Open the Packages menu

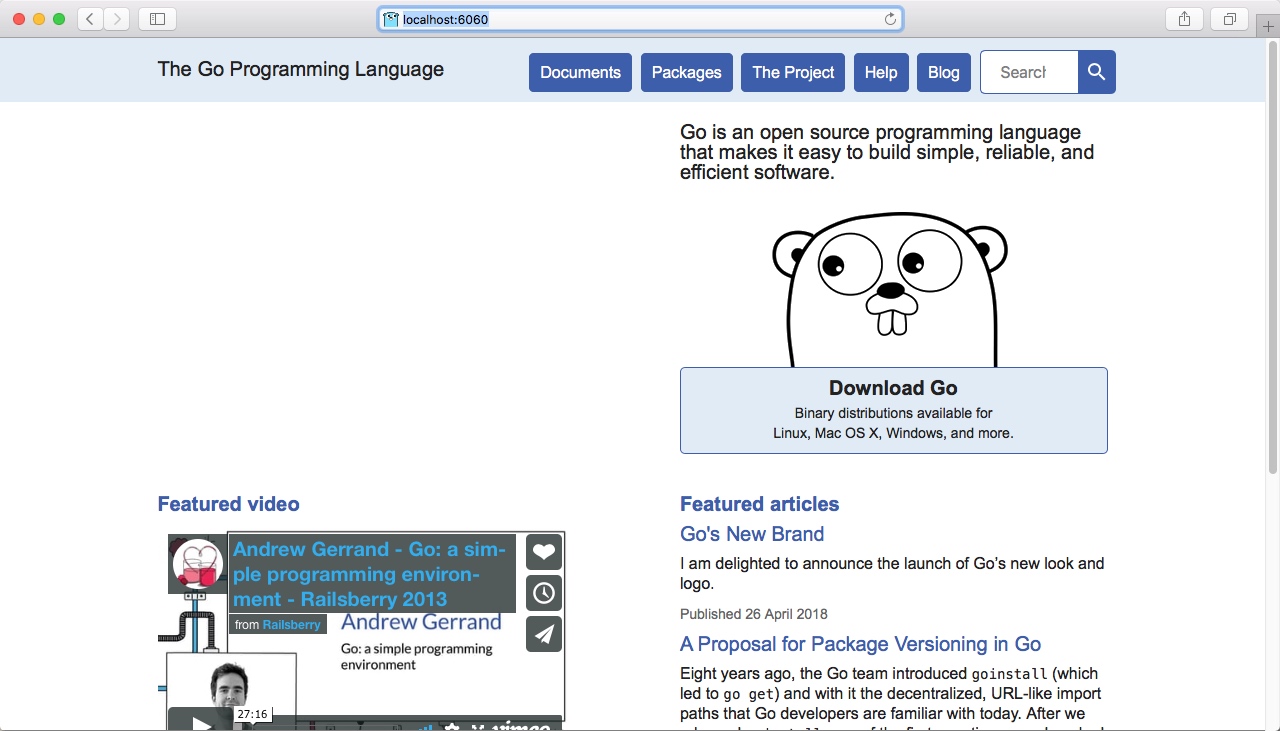tap(686, 72)
